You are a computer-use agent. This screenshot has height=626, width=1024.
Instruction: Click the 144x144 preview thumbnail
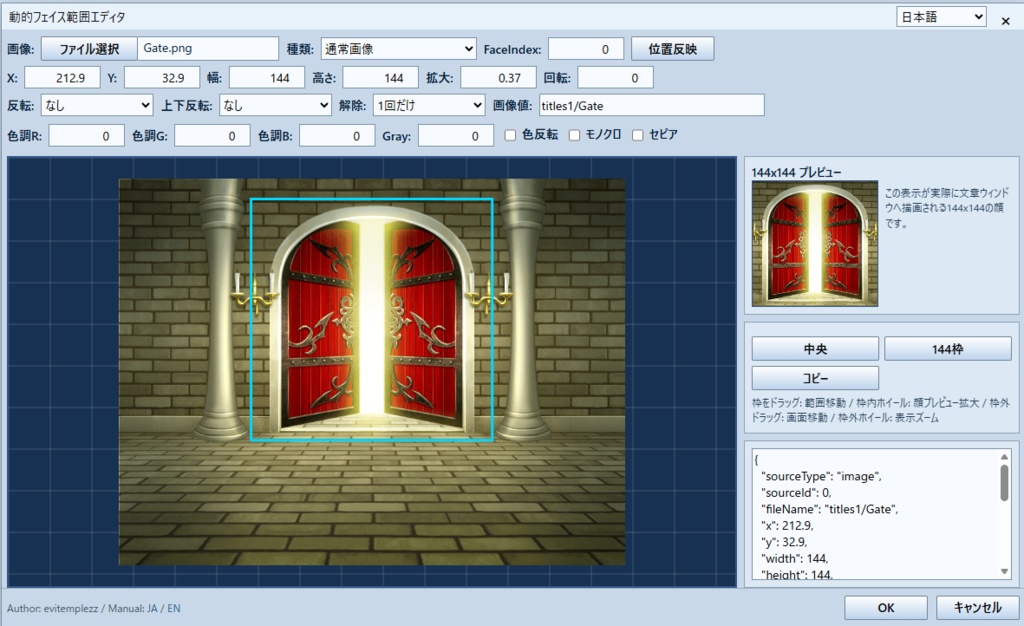point(814,243)
